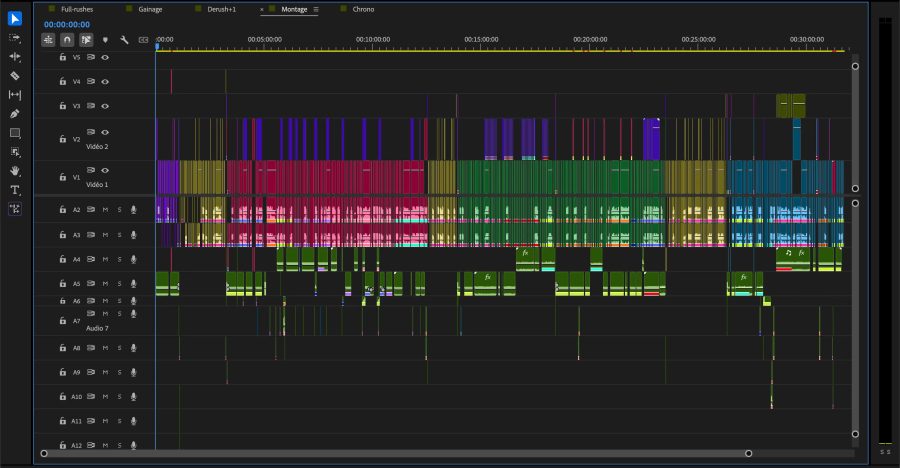Viewport: 900px width, 468px height.
Task: Open the Montage panel menu
Action: tap(316, 9)
